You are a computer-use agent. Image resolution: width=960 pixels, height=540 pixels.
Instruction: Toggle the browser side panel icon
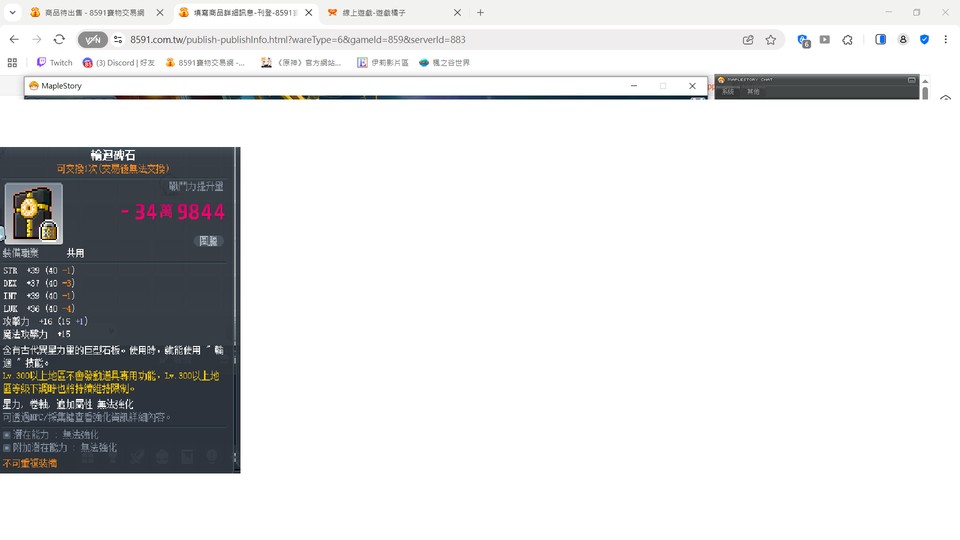[880, 39]
